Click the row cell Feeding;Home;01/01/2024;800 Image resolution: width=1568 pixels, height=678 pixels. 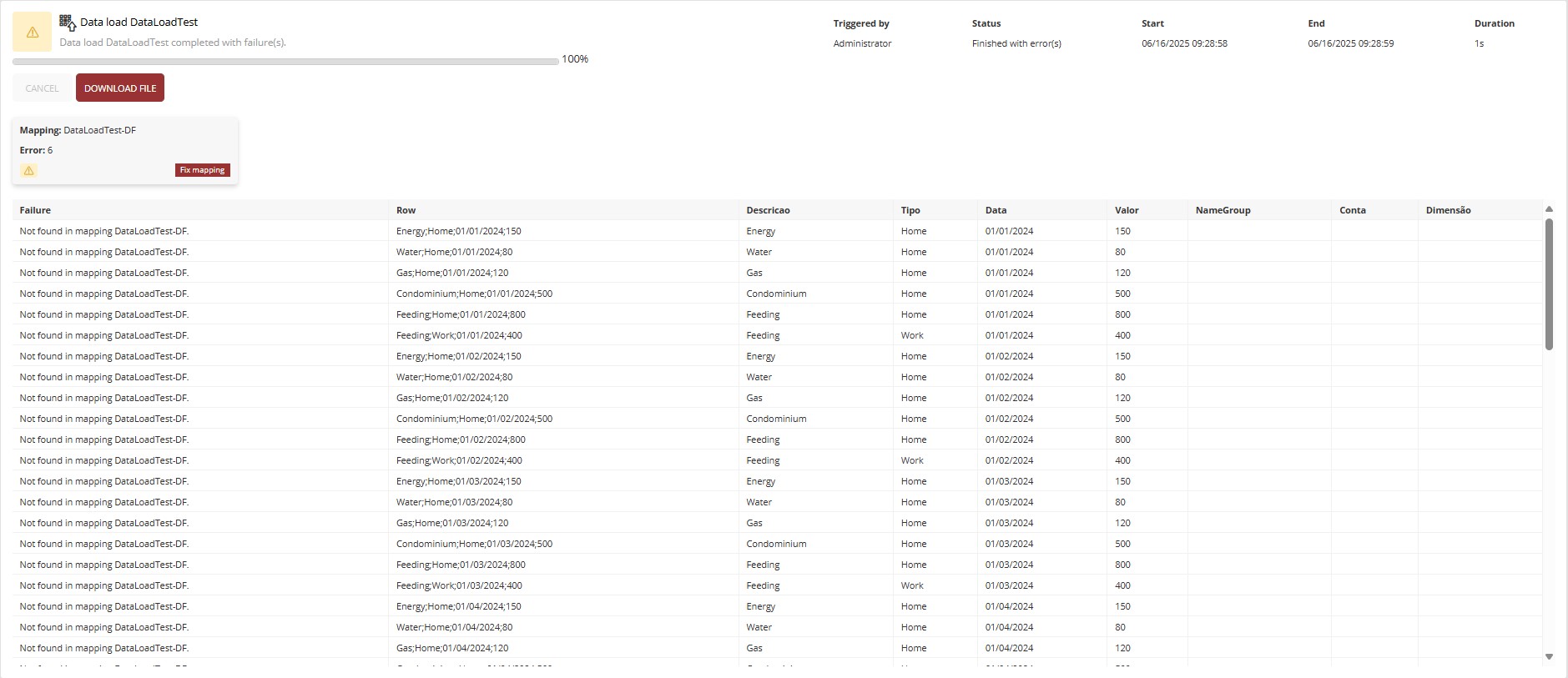click(x=564, y=314)
